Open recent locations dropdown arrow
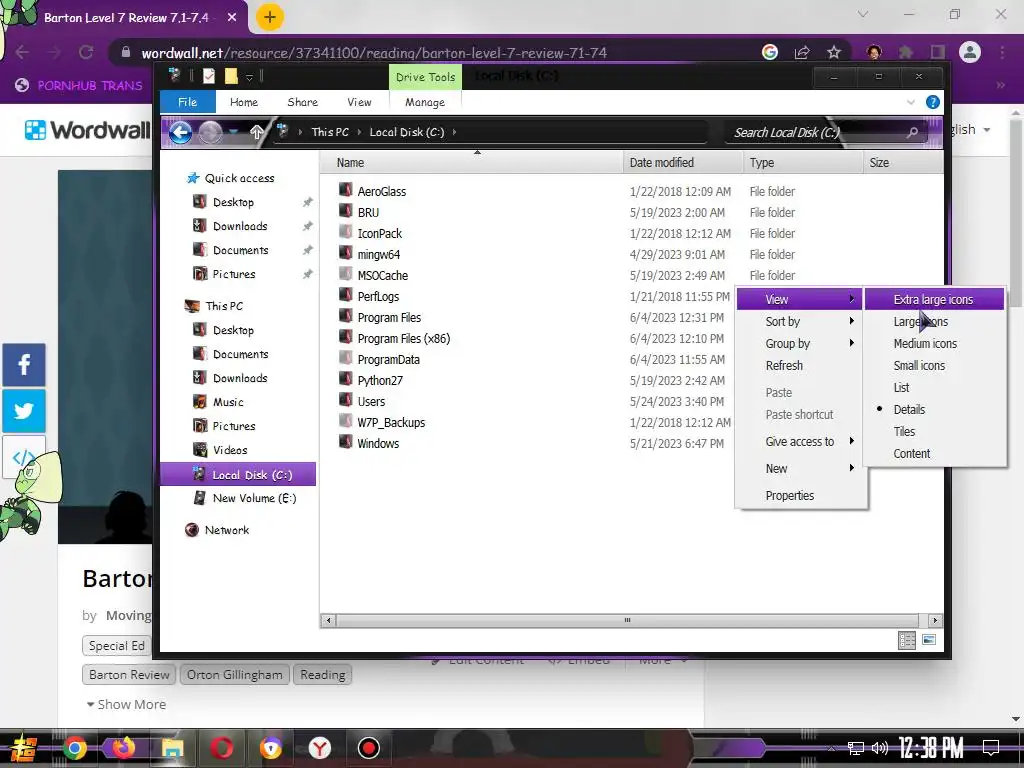Image resolution: width=1024 pixels, height=768 pixels. (x=233, y=132)
